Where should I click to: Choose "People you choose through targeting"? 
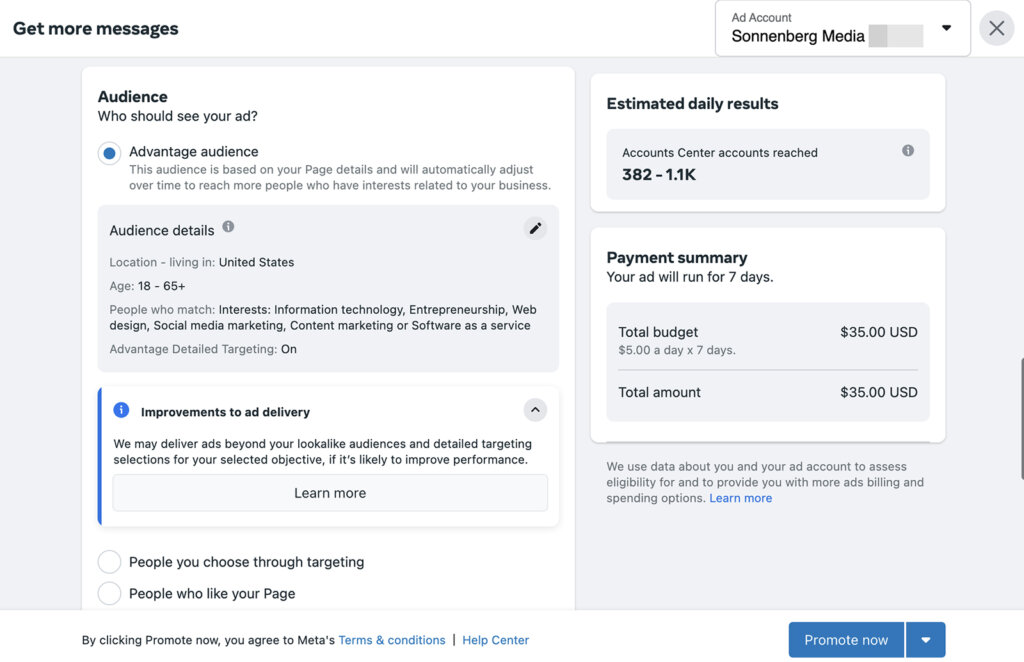coord(110,562)
